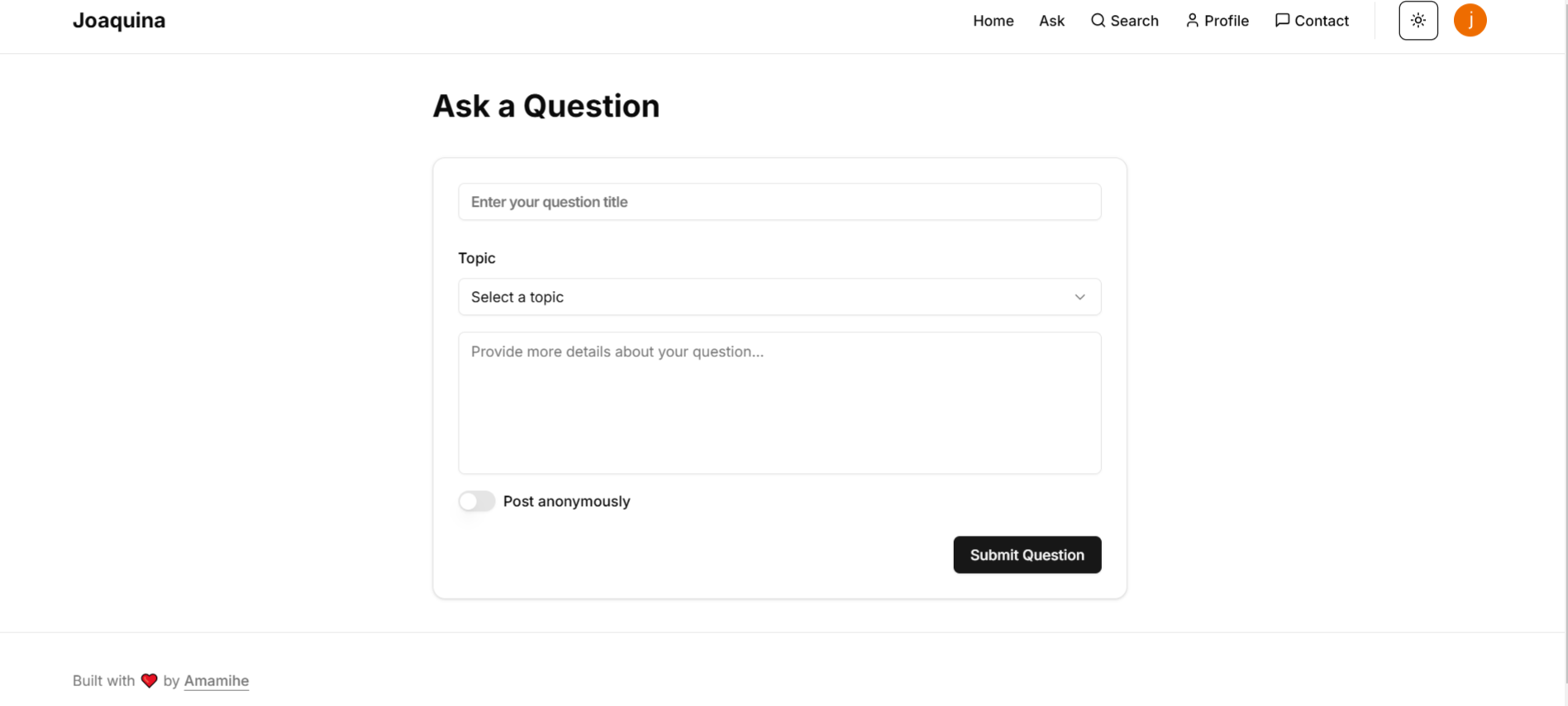
Task: Open the Select a topic dropdown
Action: click(779, 297)
